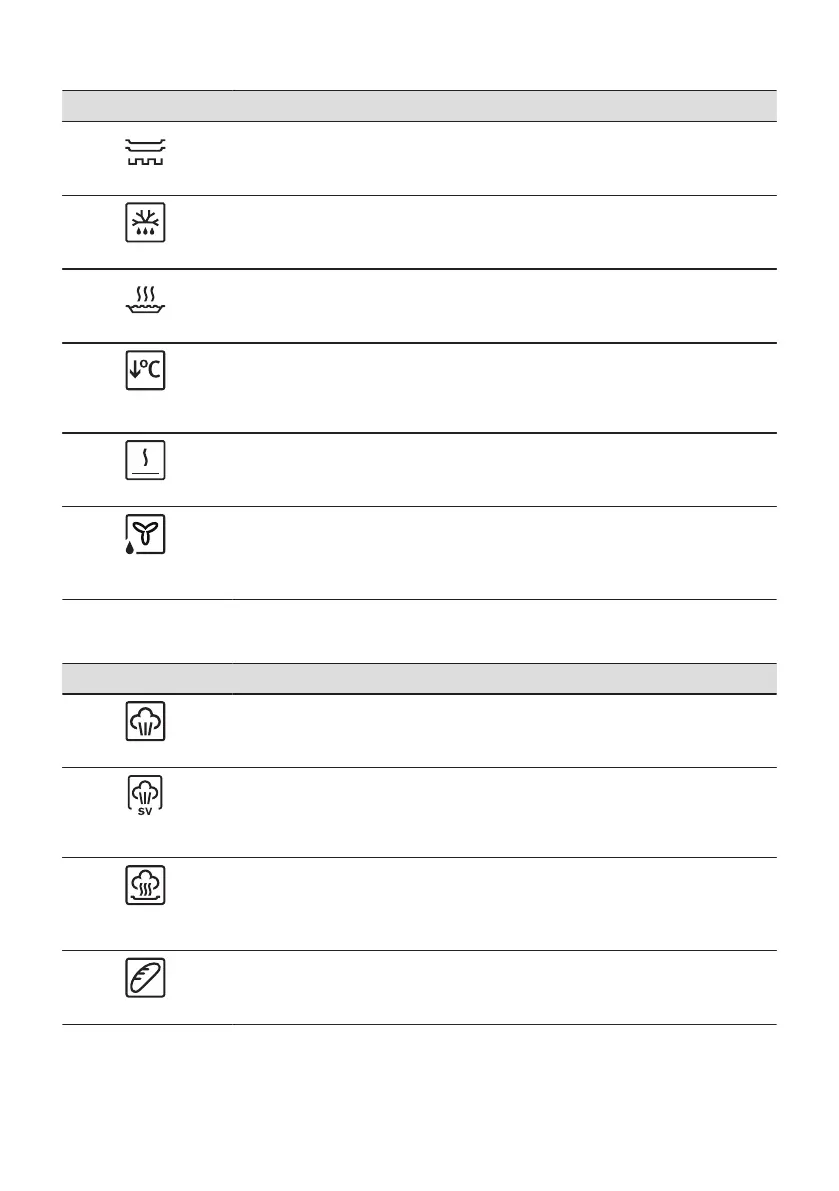Screen dimensions: 839x1191
Task: Click the second table's gray header bar
Action: coord(420,678)
